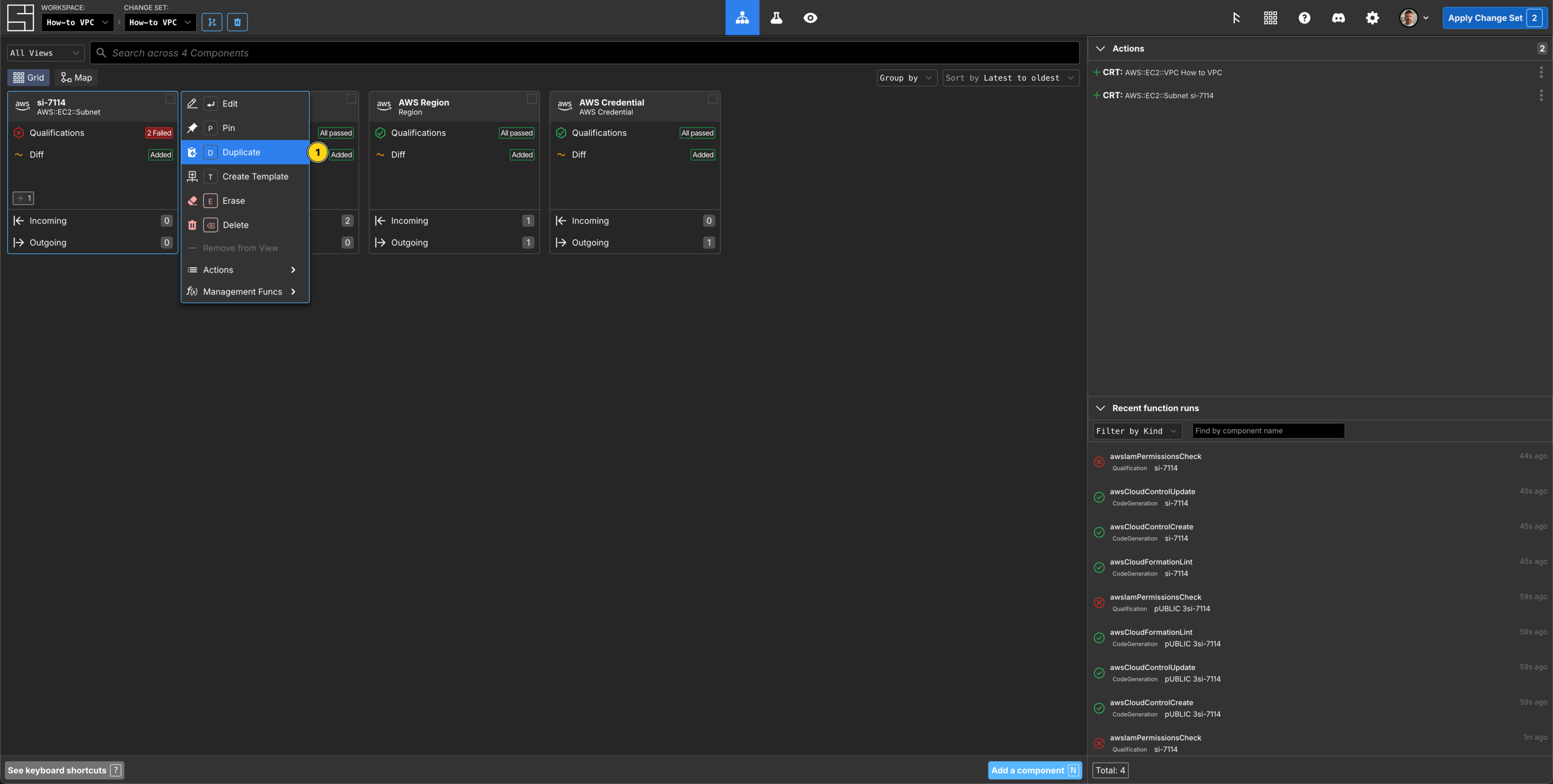Viewport: 1553px width, 784px height.
Task: Collapse the Actions panel
Action: pos(1100,48)
